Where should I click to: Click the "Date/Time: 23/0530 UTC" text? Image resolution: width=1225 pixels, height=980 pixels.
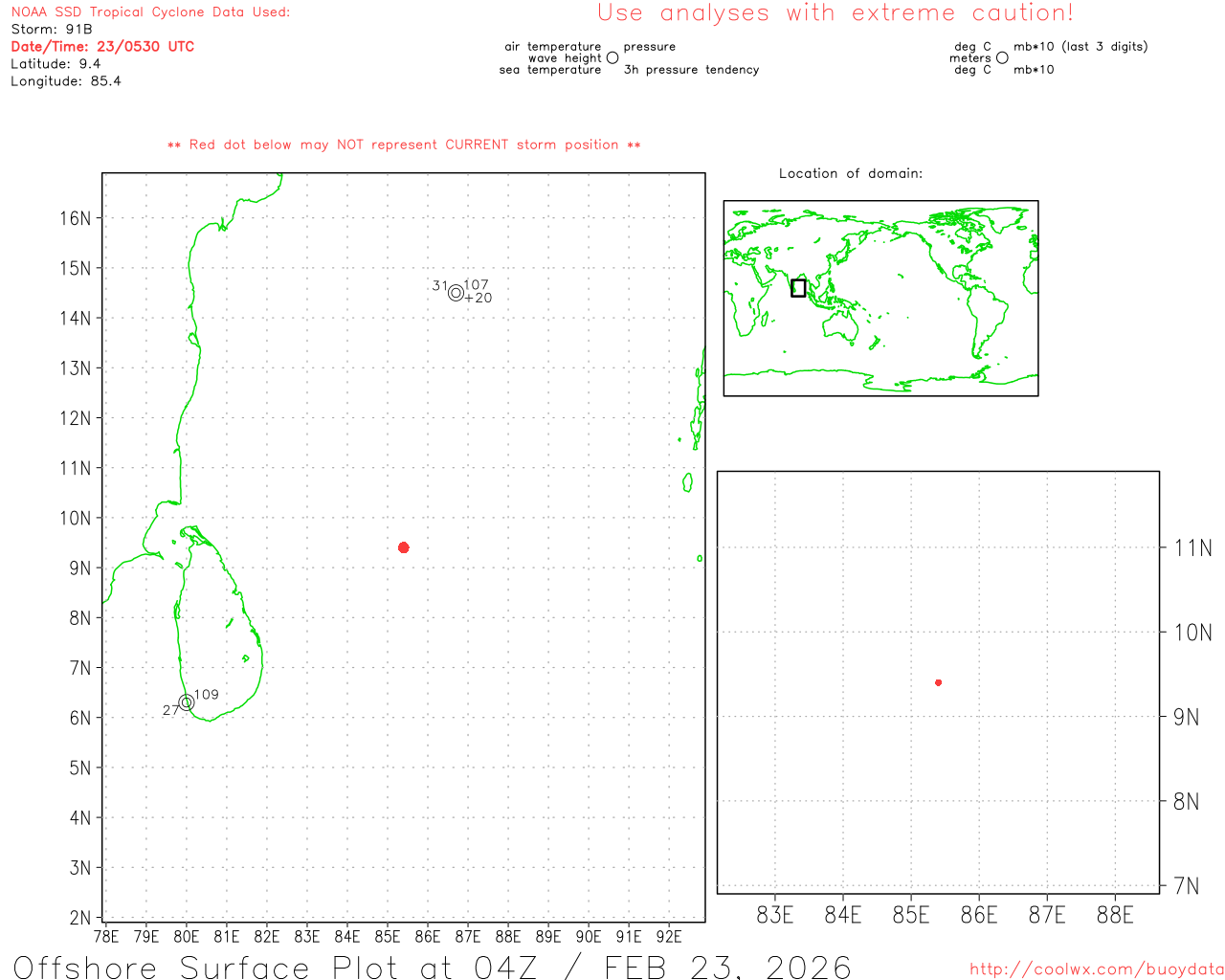point(102,47)
